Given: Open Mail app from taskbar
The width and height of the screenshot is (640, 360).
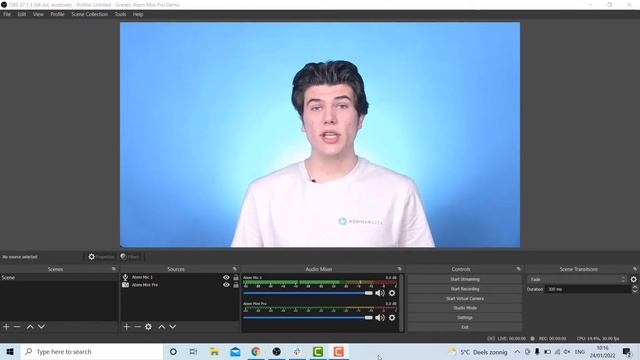Looking at the screenshot, I should coord(235,351).
